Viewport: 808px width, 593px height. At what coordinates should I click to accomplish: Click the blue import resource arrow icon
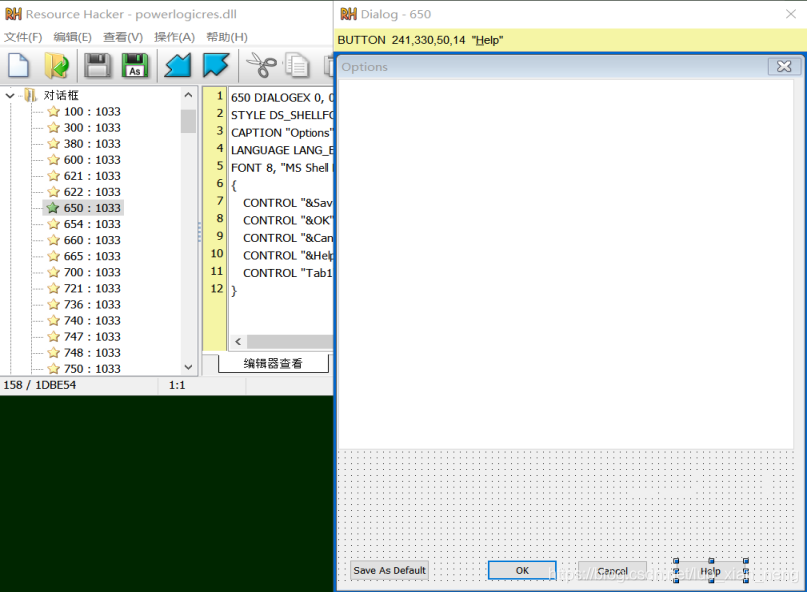[x=177, y=65]
